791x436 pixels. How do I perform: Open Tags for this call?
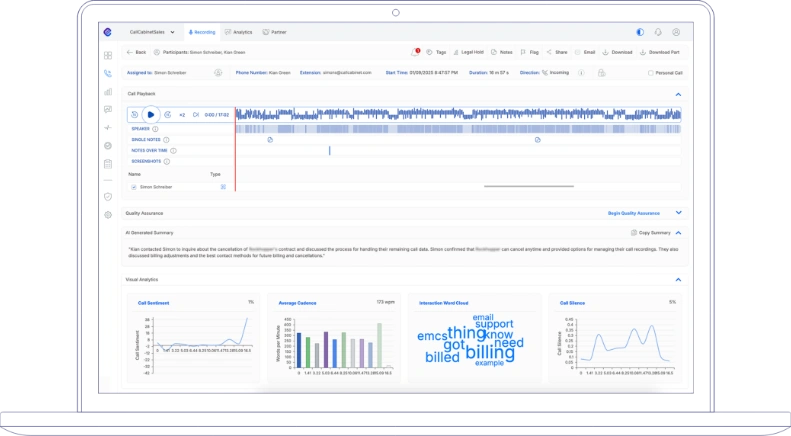pyautogui.click(x=436, y=52)
